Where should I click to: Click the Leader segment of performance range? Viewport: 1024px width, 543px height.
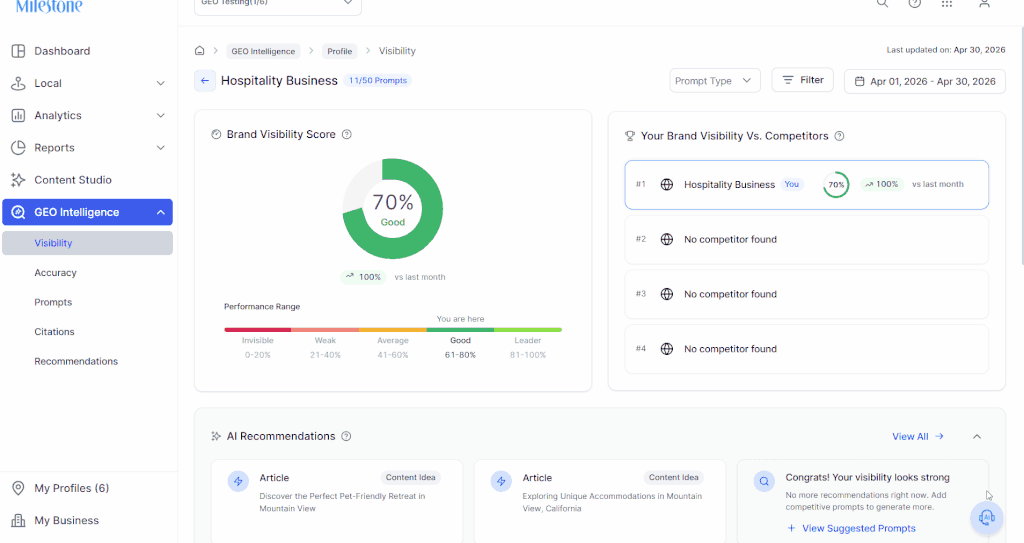tap(528, 330)
